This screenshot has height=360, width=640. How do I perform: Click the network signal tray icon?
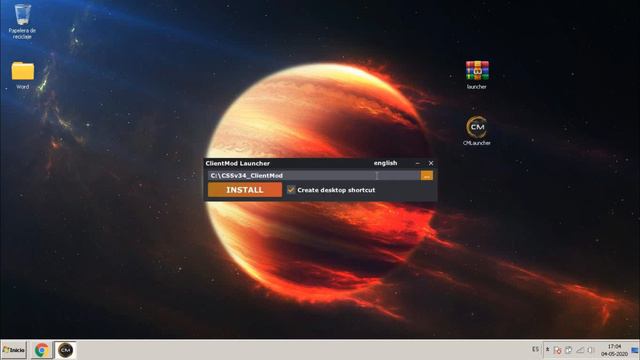pos(580,350)
